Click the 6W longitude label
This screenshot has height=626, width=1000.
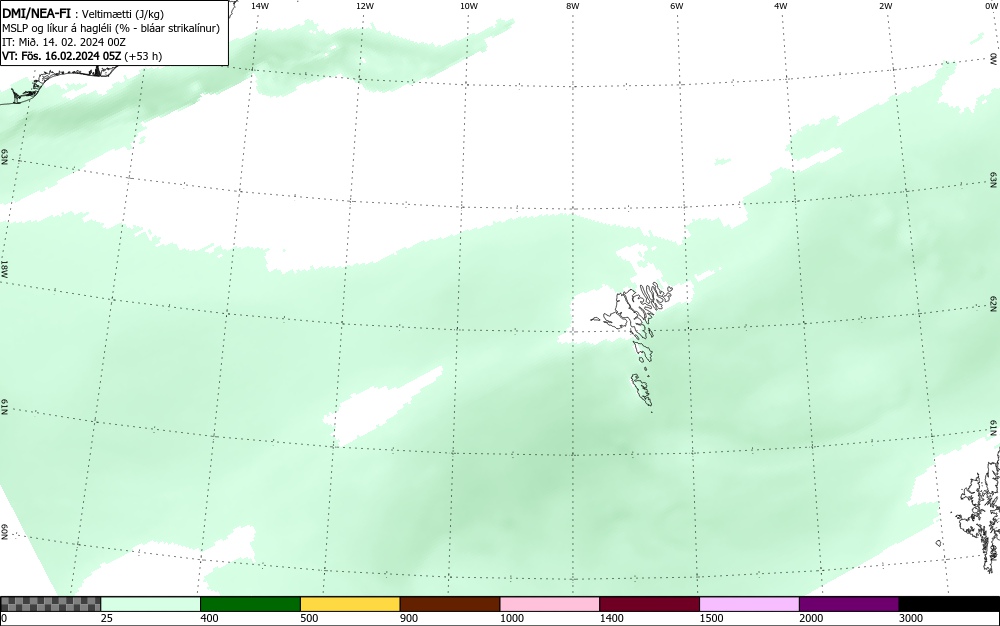coord(677,6)
